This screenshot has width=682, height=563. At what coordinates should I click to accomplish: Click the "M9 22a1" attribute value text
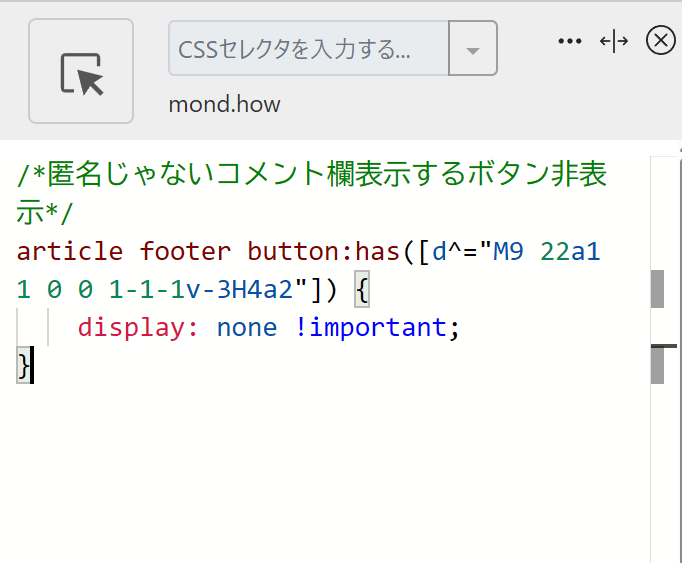547,251
